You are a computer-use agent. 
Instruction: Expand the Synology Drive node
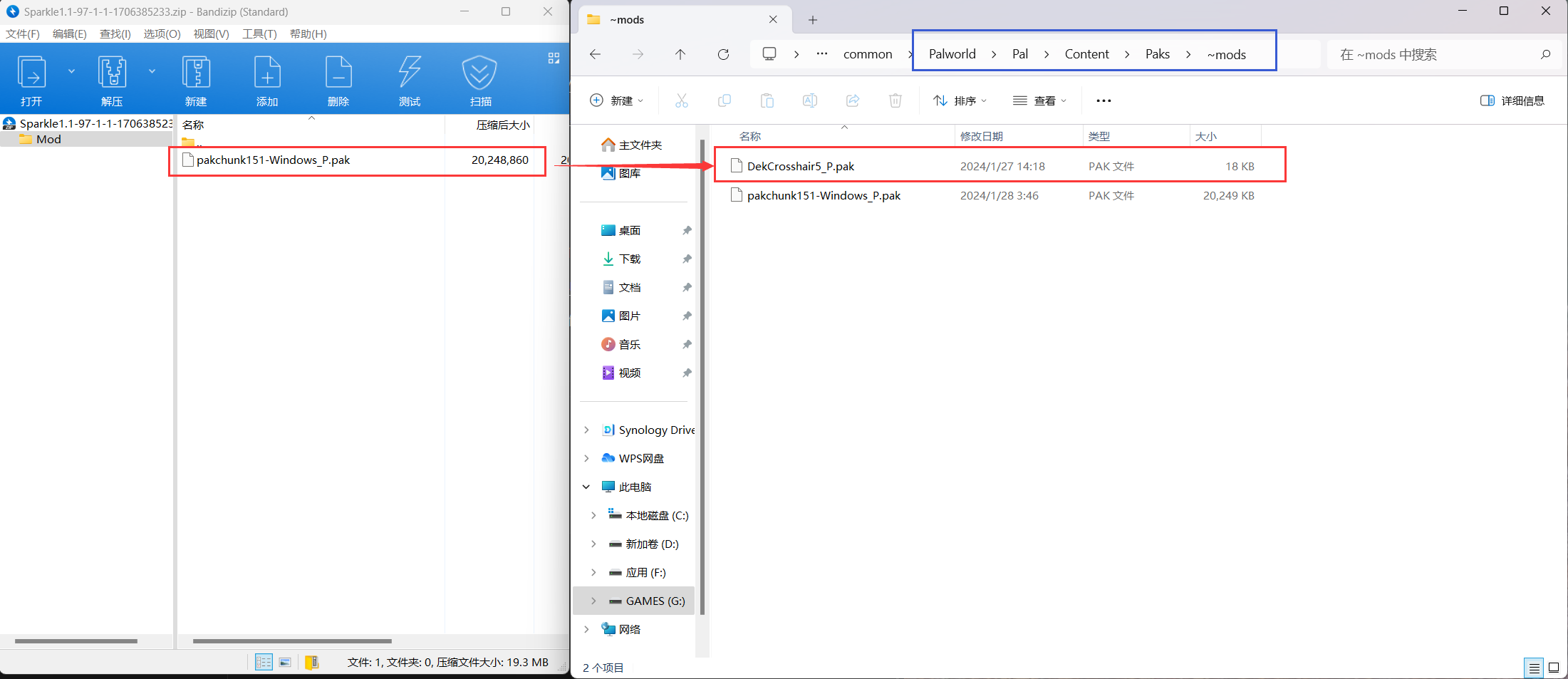[x=586, y=430]
